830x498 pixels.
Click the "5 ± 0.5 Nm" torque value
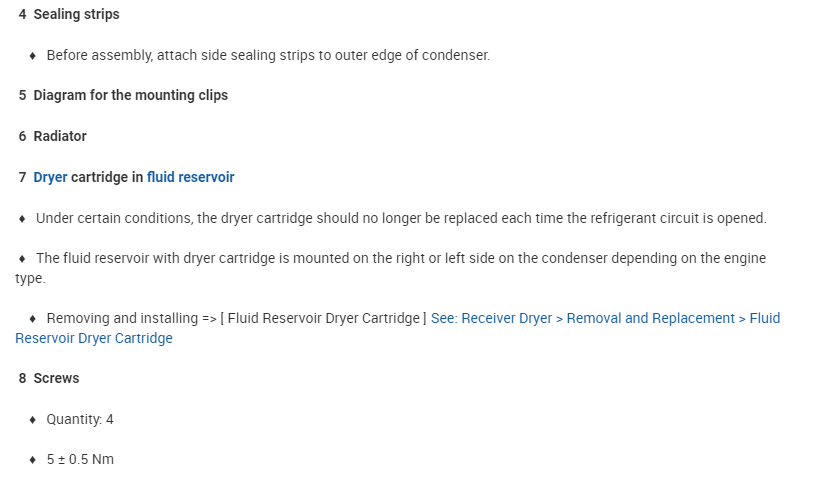pyautogui.click(x=80, y=460)
